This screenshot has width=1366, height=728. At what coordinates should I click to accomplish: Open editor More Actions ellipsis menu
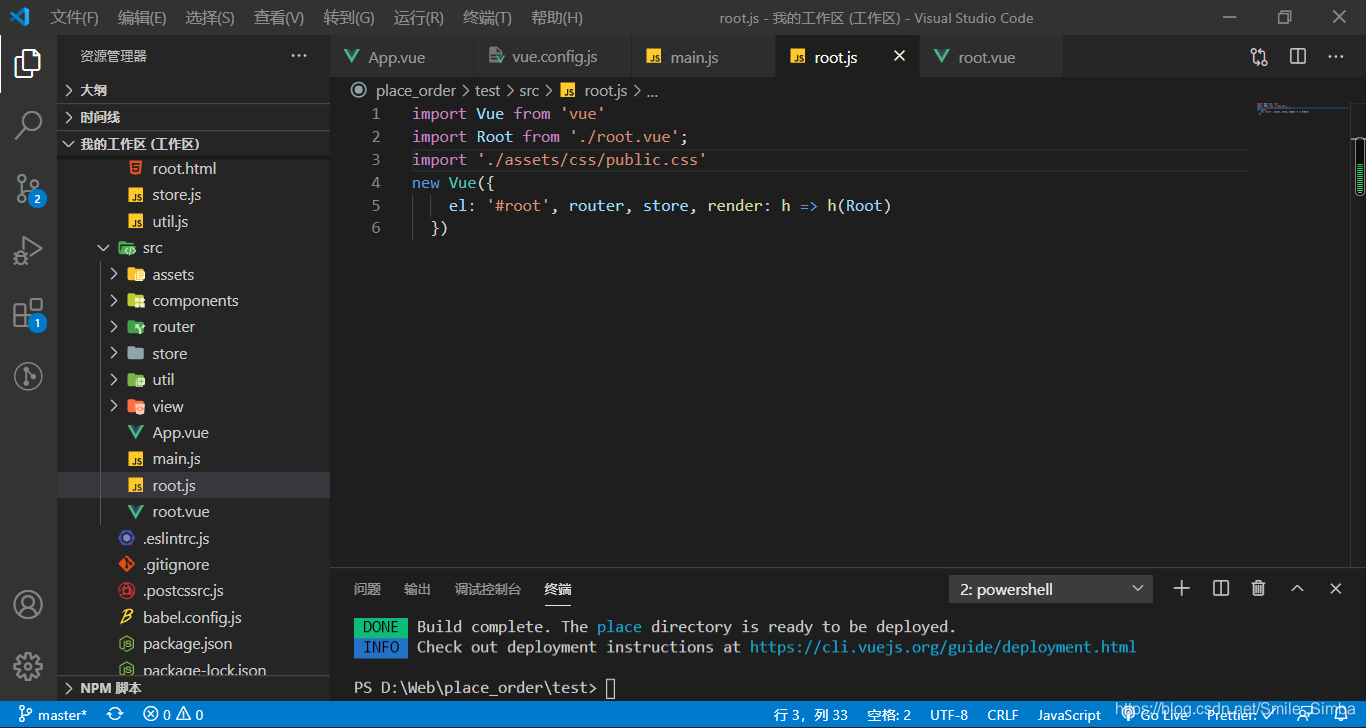pyautogui.click(x=1336, y=57)
